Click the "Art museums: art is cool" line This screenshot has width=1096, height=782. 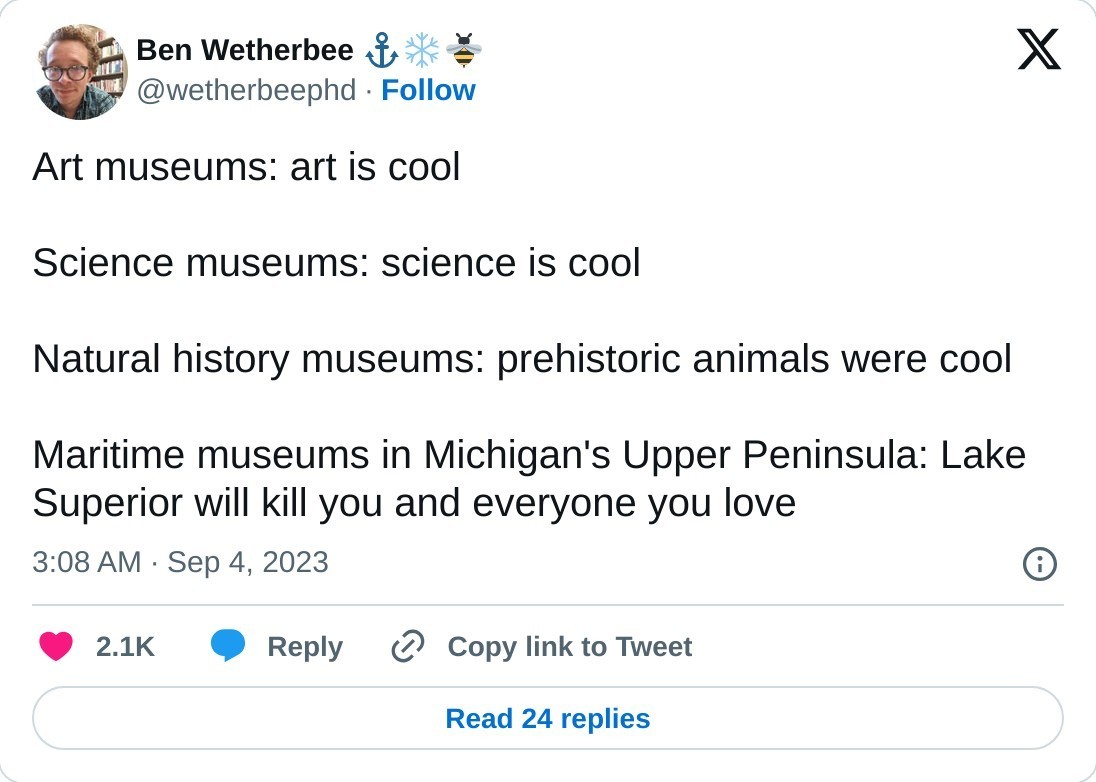[x=246, y=167]
